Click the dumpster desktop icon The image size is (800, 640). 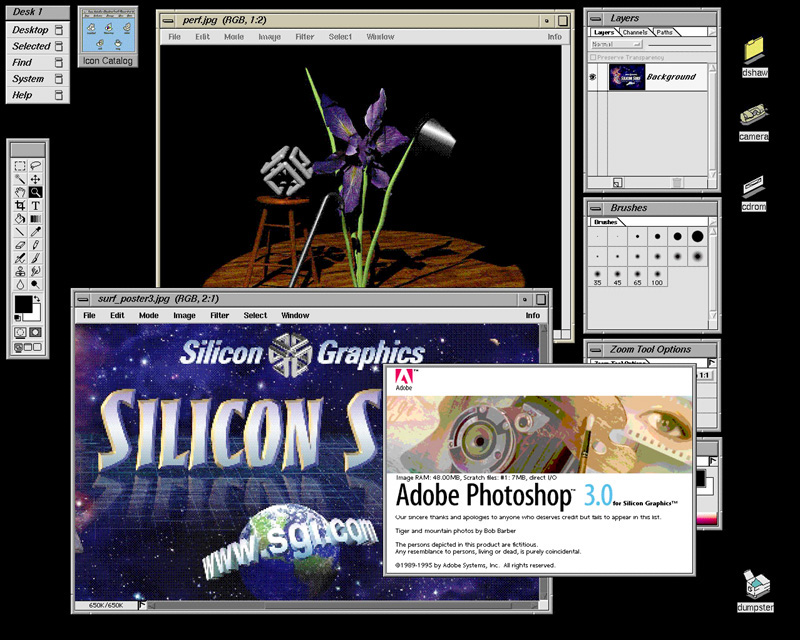coord(755,590)
